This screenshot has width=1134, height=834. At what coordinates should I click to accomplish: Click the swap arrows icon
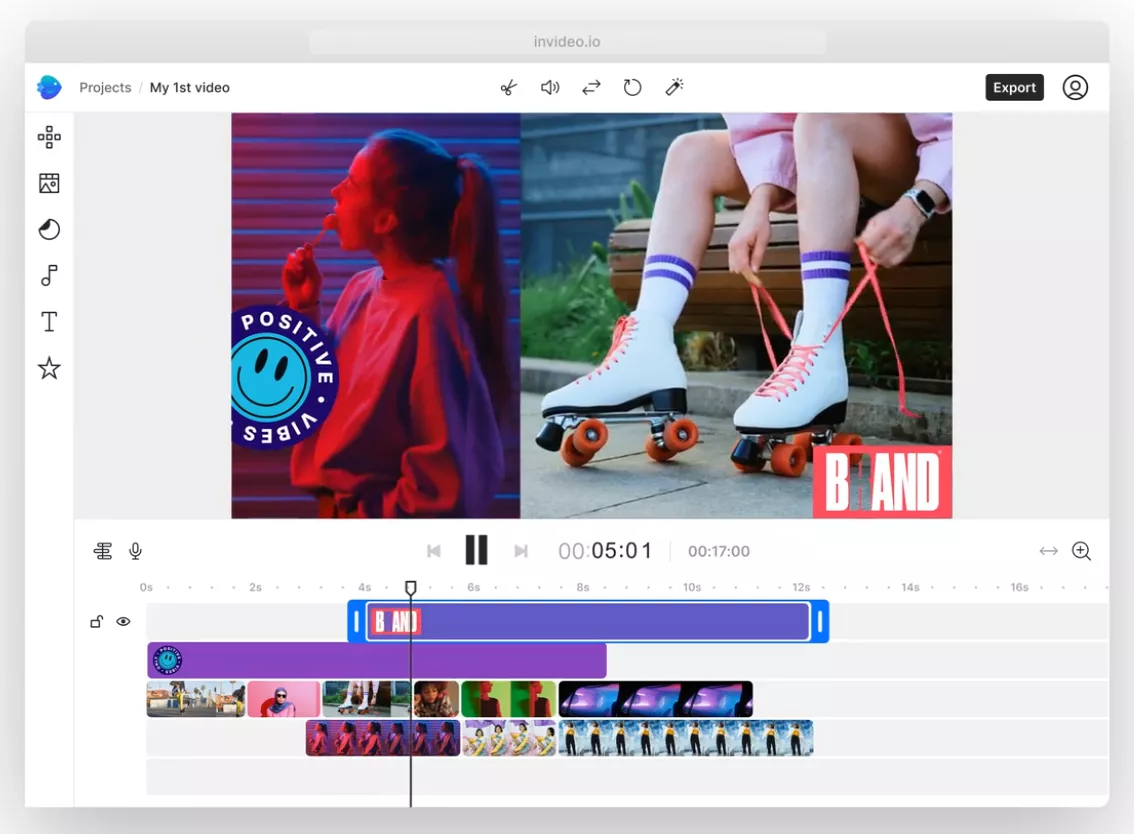(x=591, y=88)
